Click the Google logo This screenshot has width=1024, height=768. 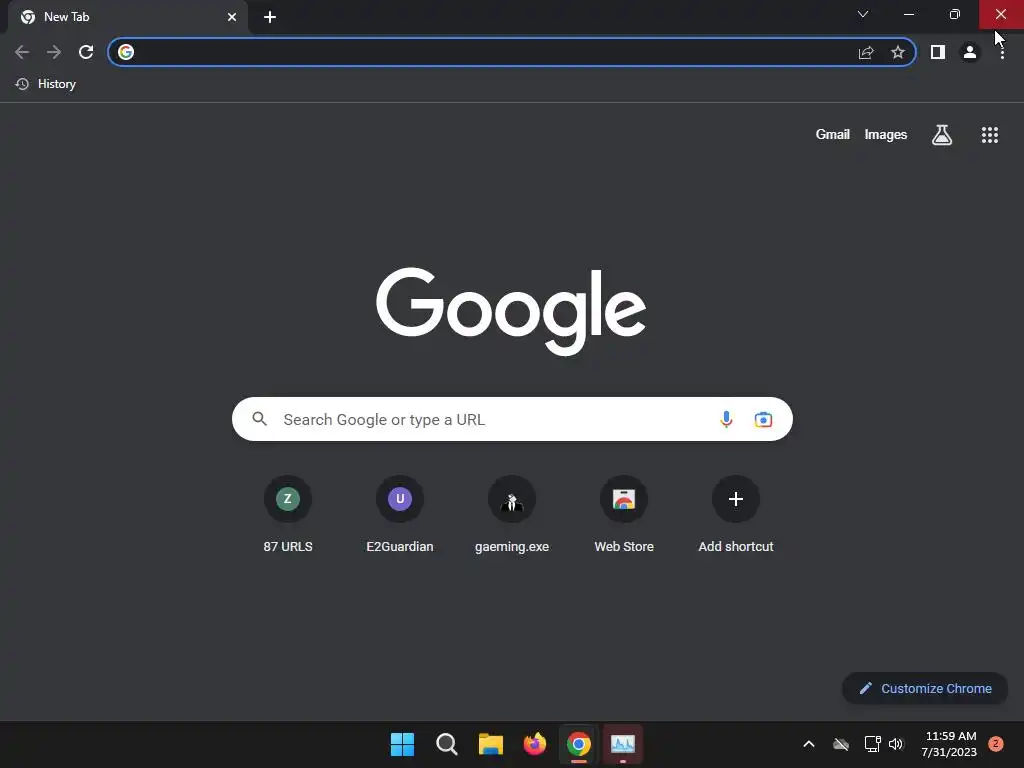511,312
